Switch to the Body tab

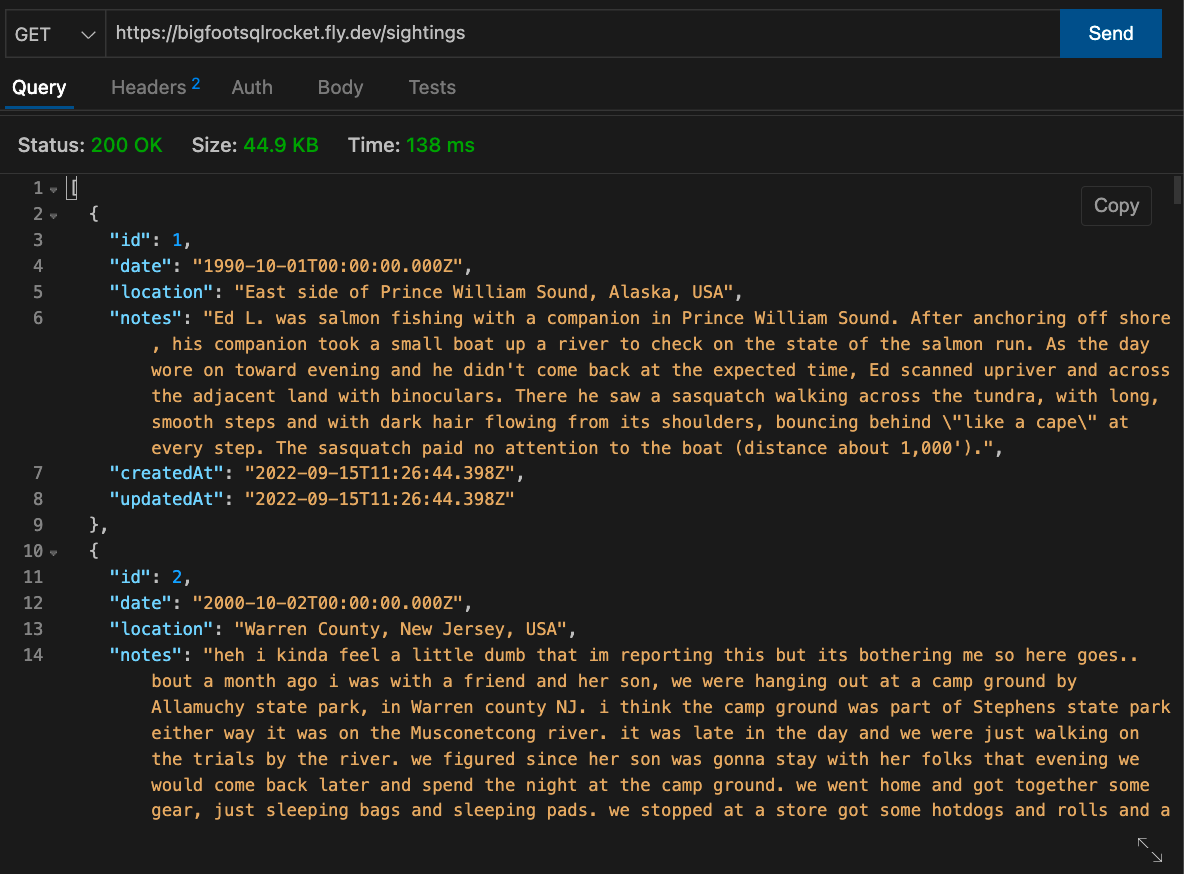(340, 88)
